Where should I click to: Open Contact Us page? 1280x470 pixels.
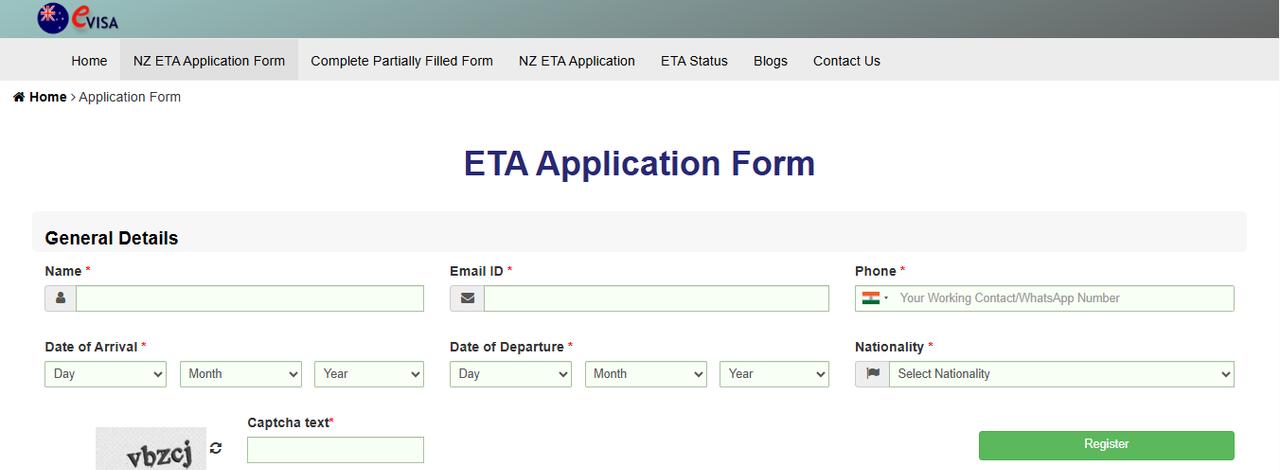coord(846,61)
